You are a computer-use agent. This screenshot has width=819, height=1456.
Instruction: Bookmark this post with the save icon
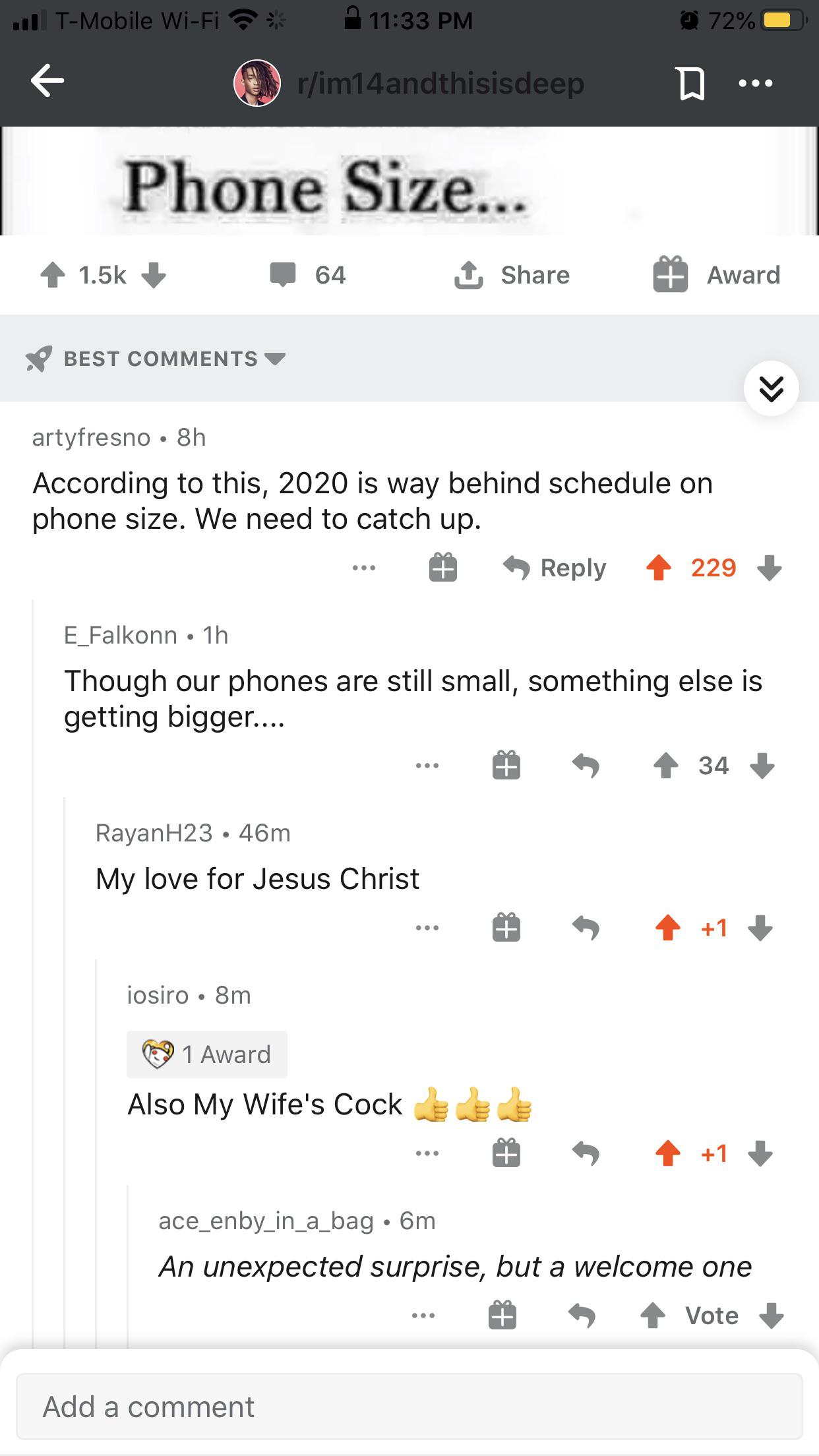pos(690,84)
